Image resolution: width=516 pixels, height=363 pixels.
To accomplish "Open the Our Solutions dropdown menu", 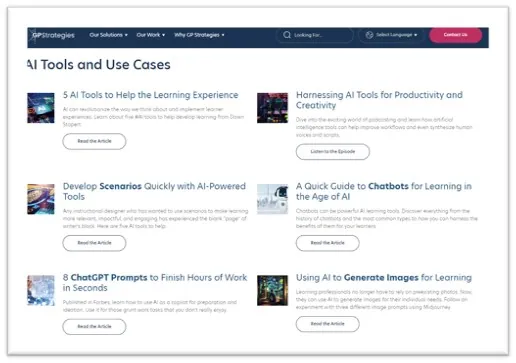I will pos(108,35).
